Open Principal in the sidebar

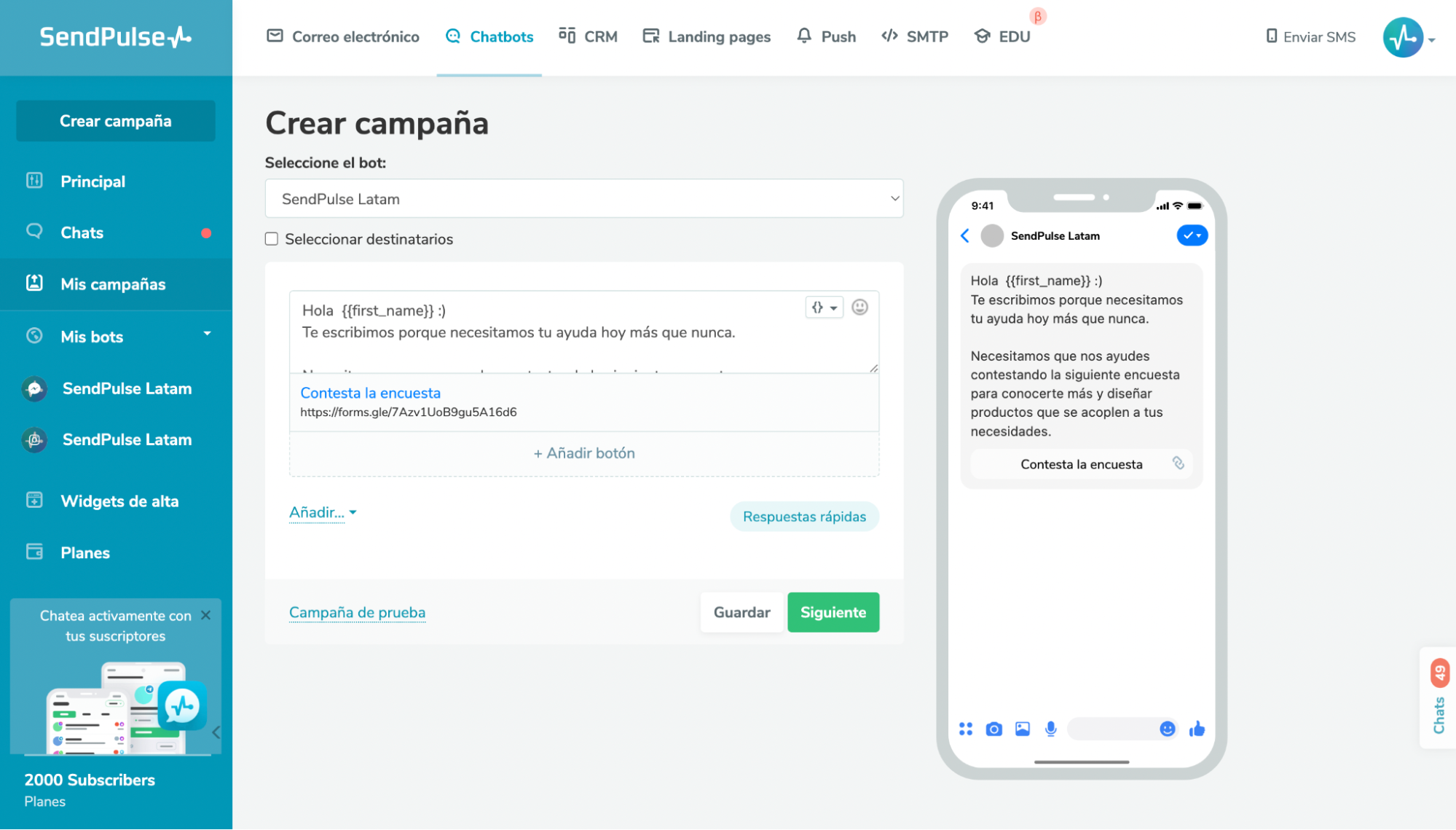click(93, 181)
